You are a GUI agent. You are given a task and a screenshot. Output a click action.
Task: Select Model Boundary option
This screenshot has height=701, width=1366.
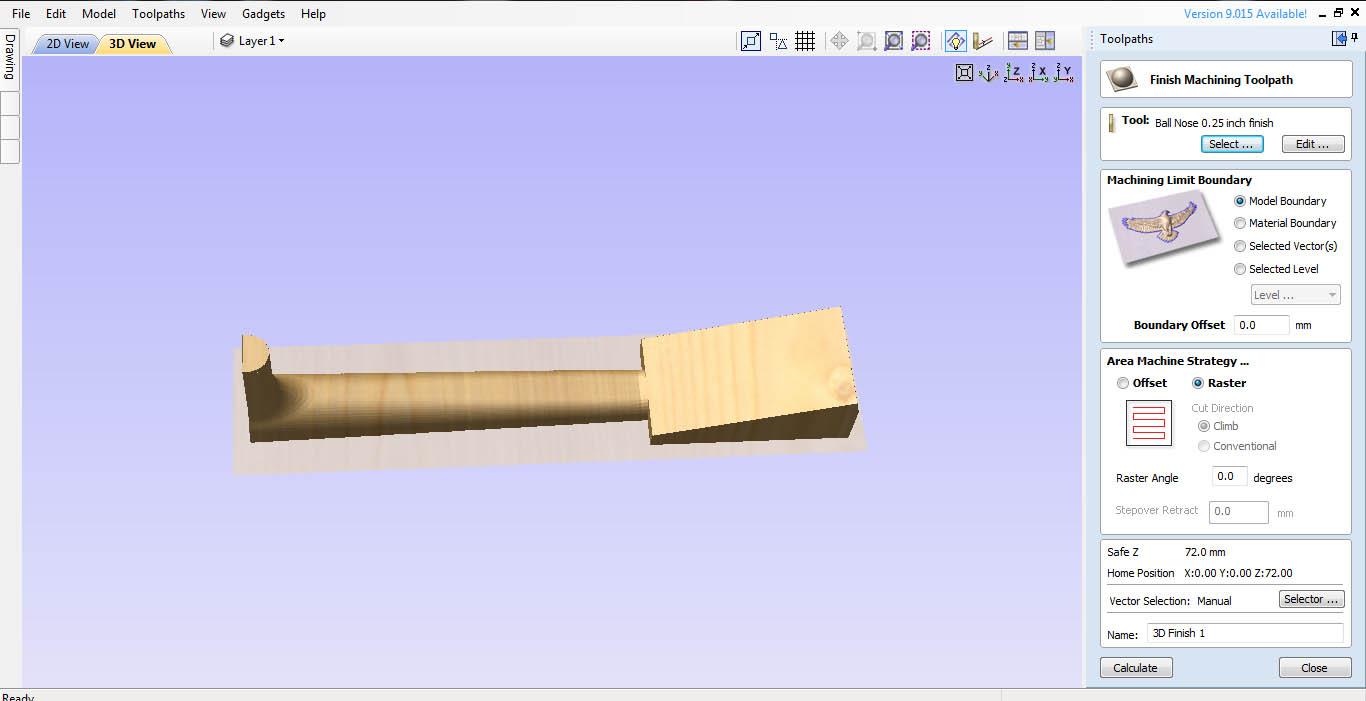(x=1281, y=201)
